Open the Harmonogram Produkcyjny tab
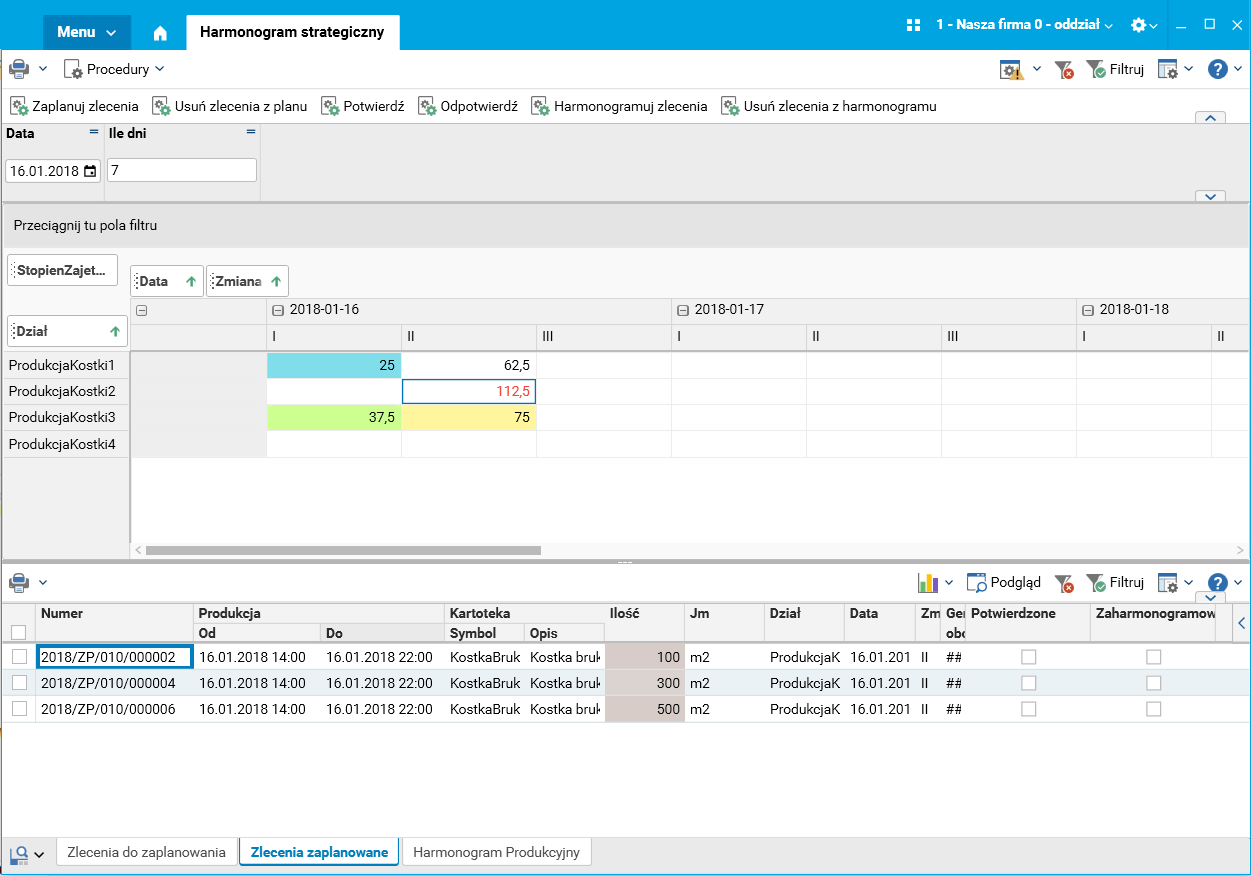 tap(496, 852)
